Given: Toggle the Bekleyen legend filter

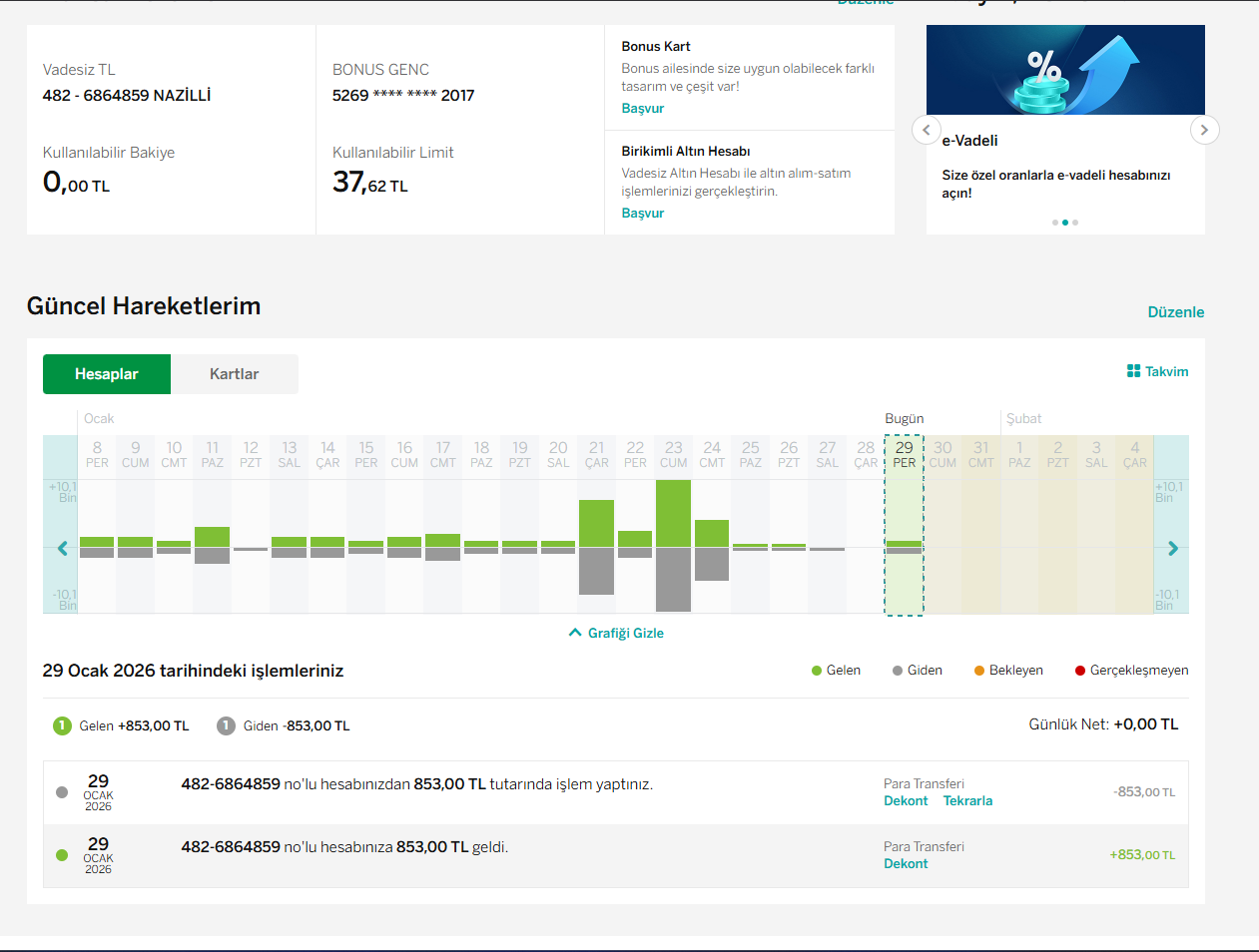Looking at the screenshot, I should pos(1008,671).
